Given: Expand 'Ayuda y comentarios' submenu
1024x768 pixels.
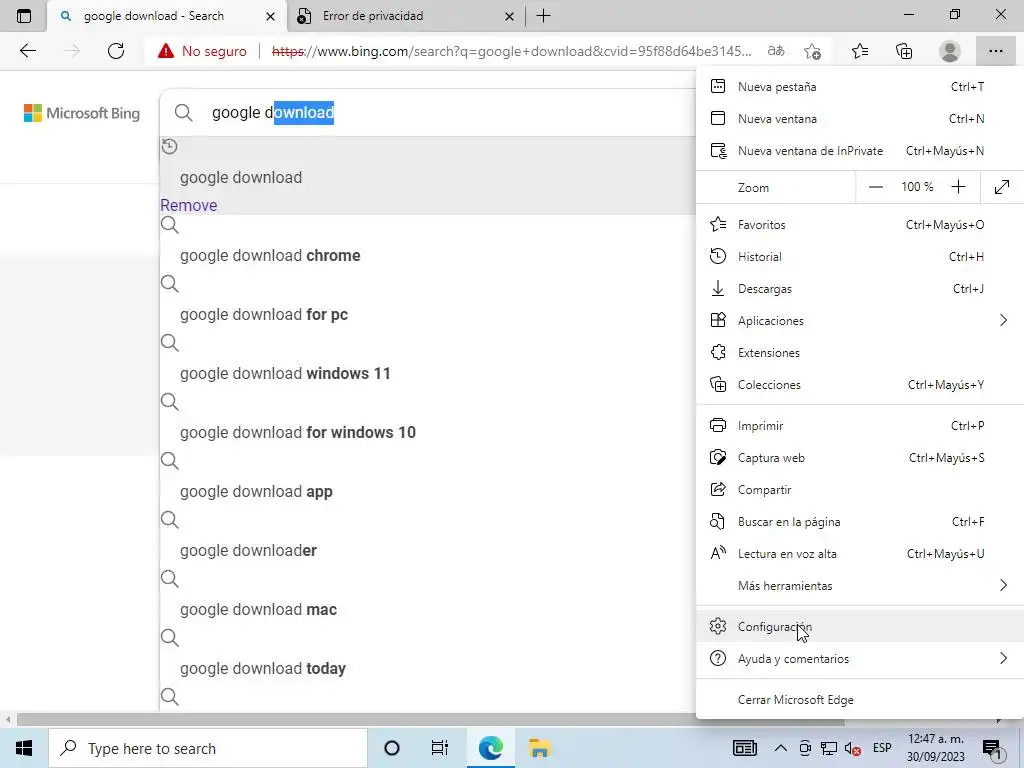Looking at the screenshot, I should click(860, 658).
